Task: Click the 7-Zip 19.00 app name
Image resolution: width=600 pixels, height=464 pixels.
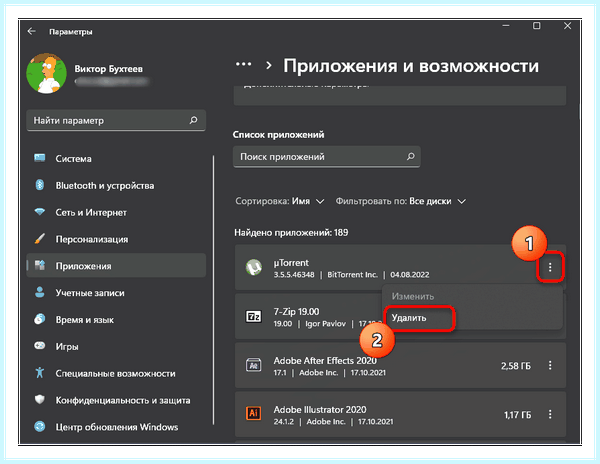Action: coord(296,311)
